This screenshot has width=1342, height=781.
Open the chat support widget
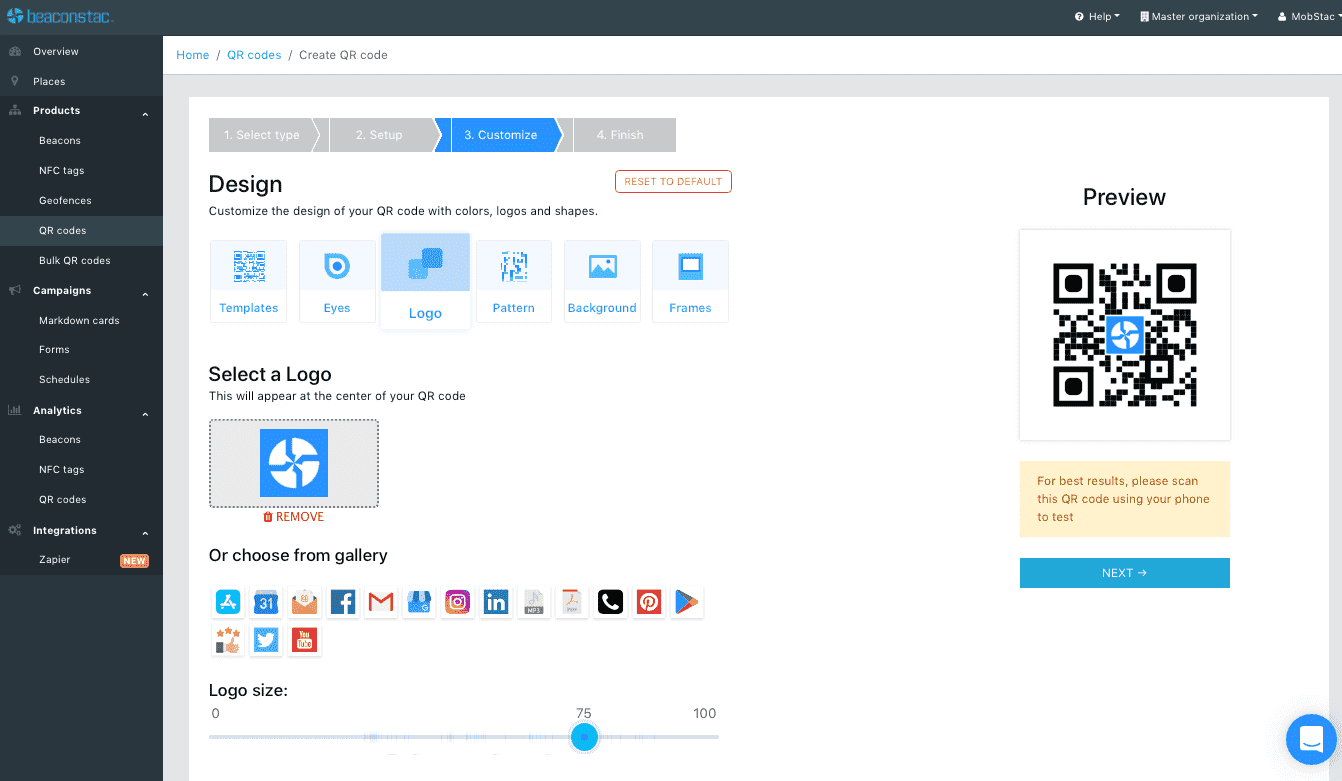(1311, 739)
